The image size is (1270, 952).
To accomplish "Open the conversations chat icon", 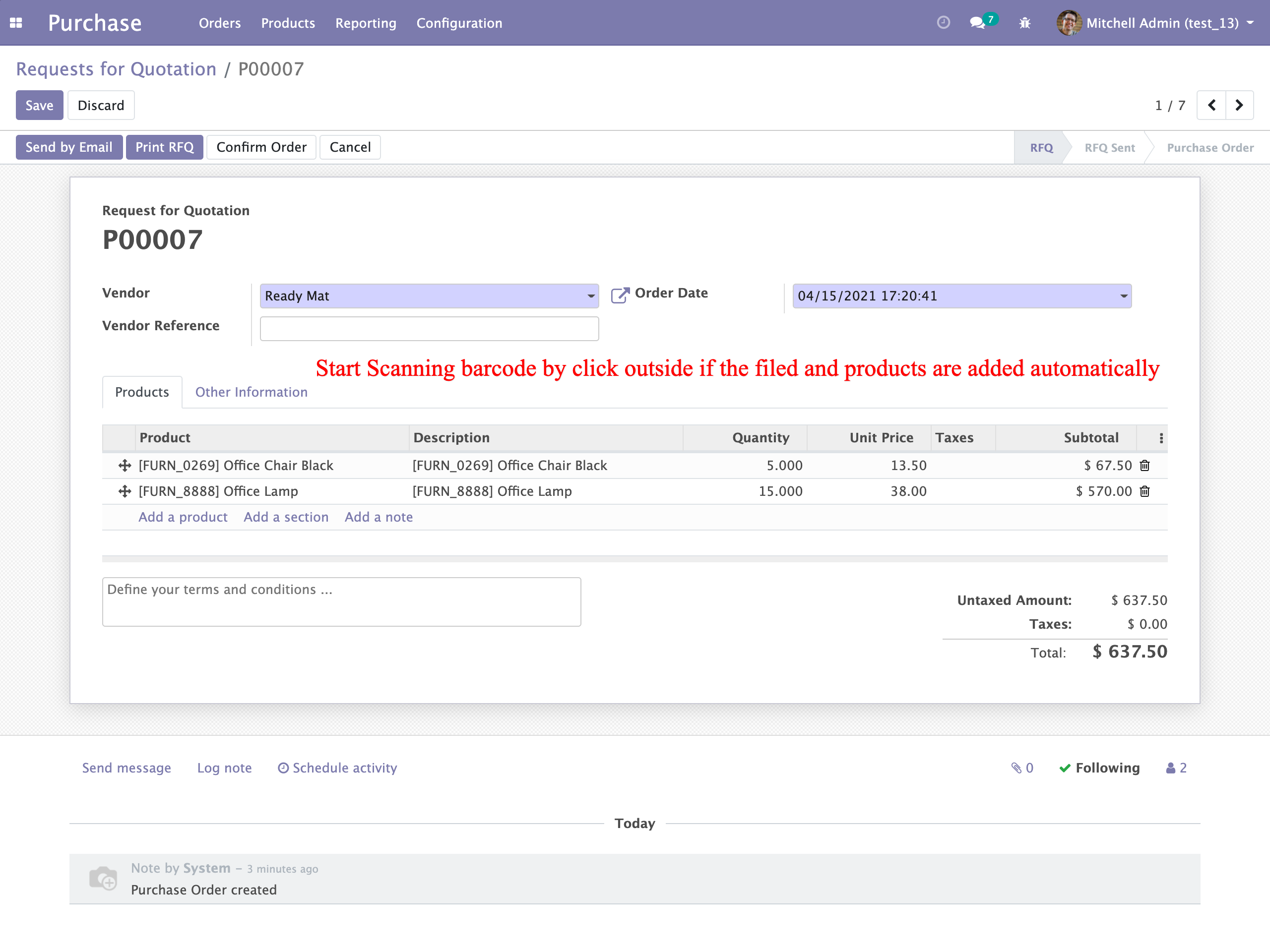I will pyautogui.click(x=977, y=23).
